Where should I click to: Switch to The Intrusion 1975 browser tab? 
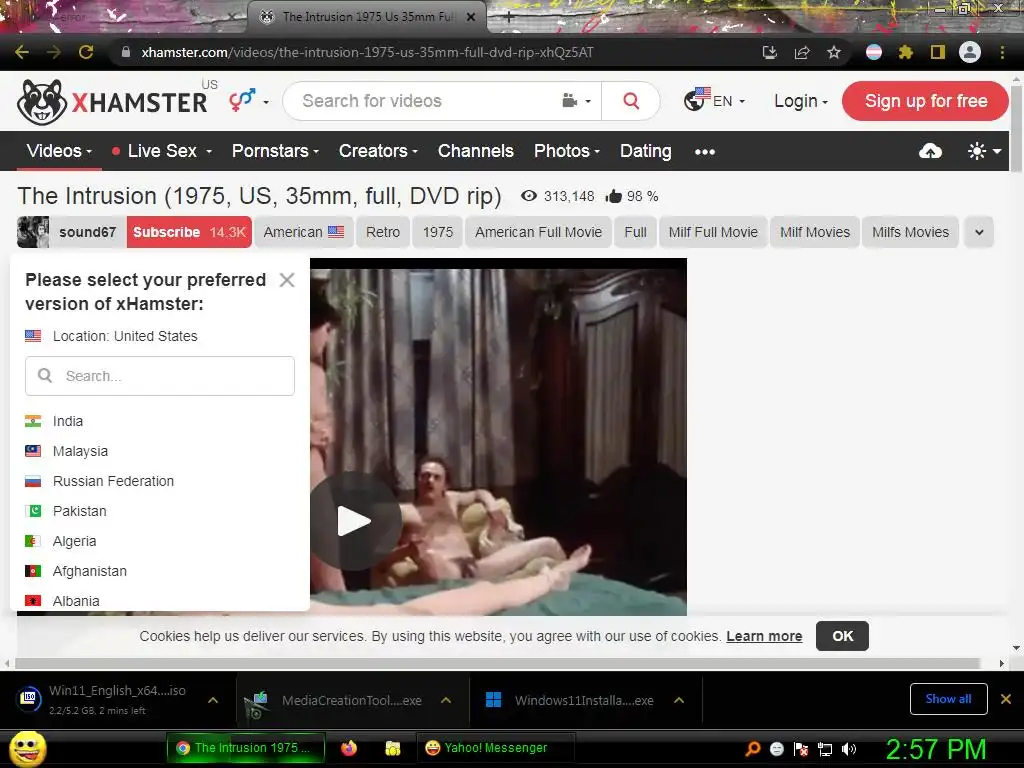[366, 17]
